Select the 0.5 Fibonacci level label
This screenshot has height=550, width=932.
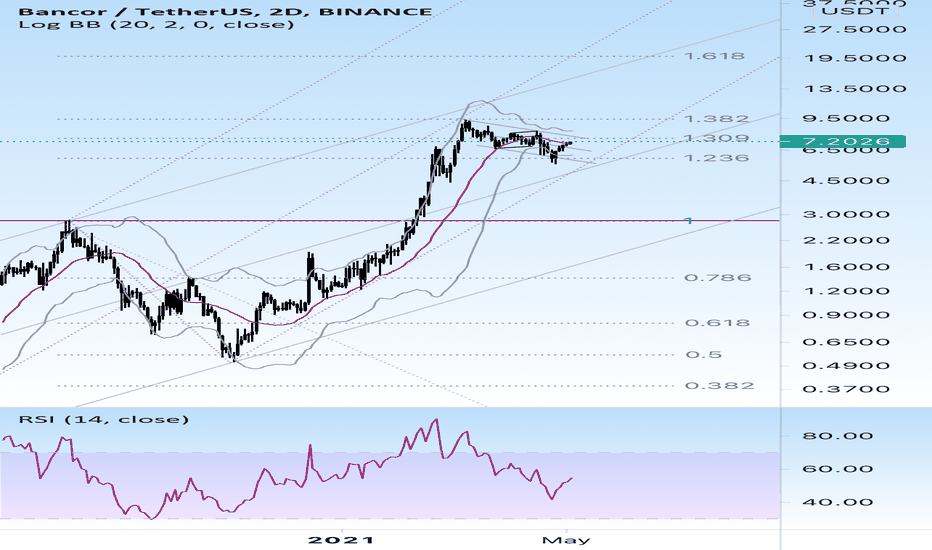point(704,355)
